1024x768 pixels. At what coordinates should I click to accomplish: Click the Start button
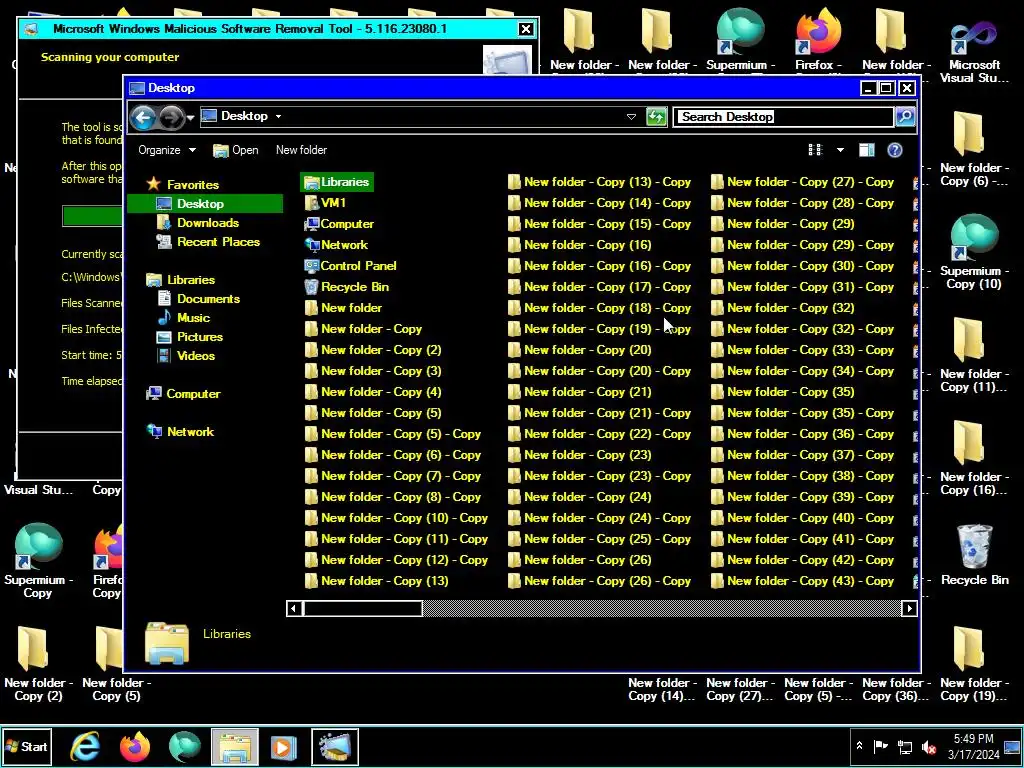26,746
